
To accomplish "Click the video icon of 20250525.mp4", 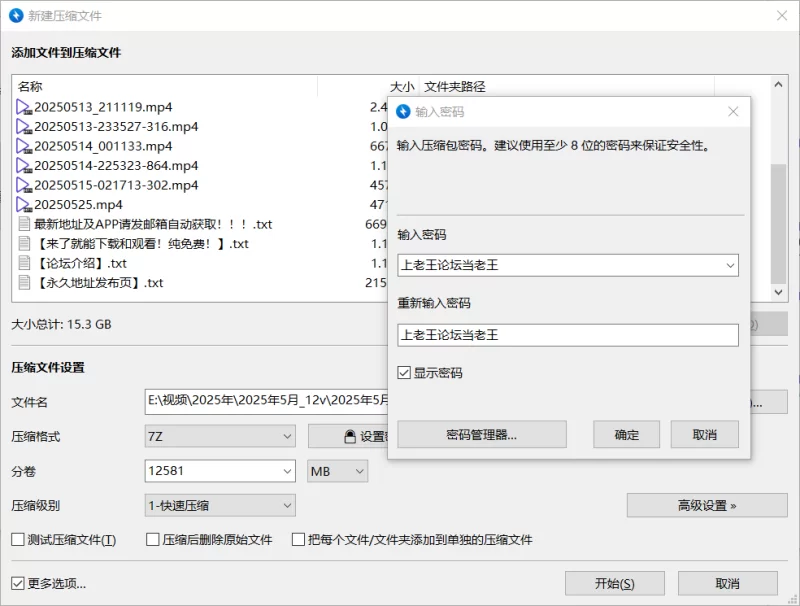I will [x=24, y=205].
